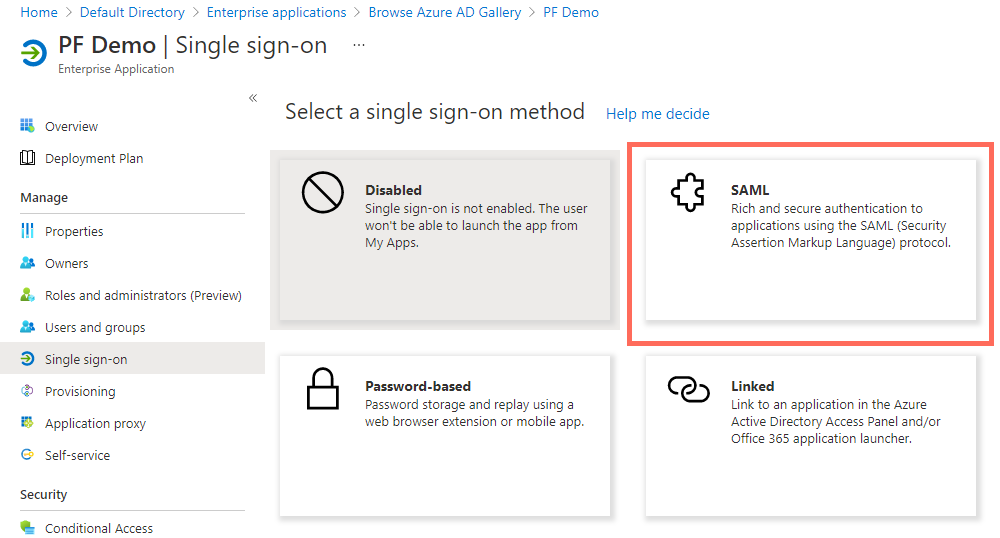Click PF Demo breadcrumb link
This screenshot has width=1000, height=538.
[571, 12]
